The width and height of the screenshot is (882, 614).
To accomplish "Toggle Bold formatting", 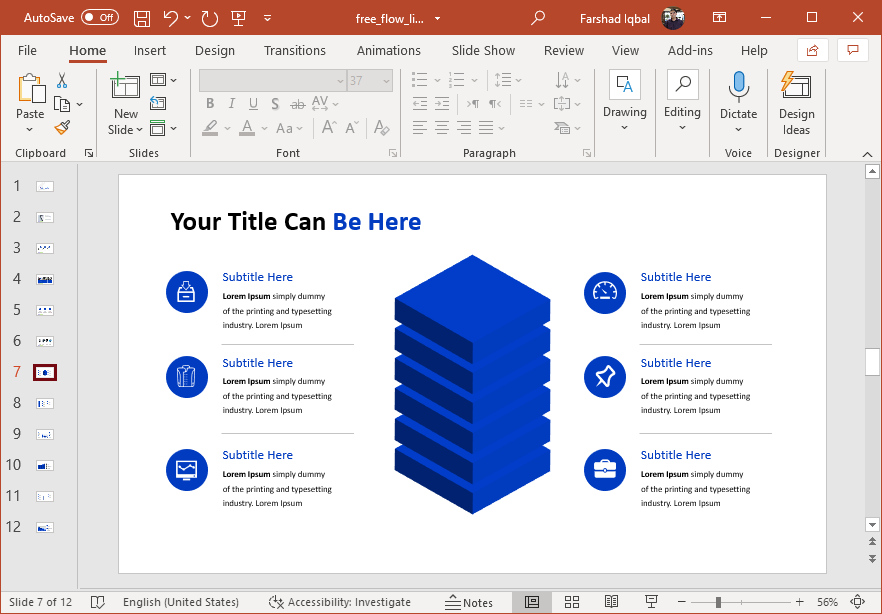I will (x=210, y=104).
